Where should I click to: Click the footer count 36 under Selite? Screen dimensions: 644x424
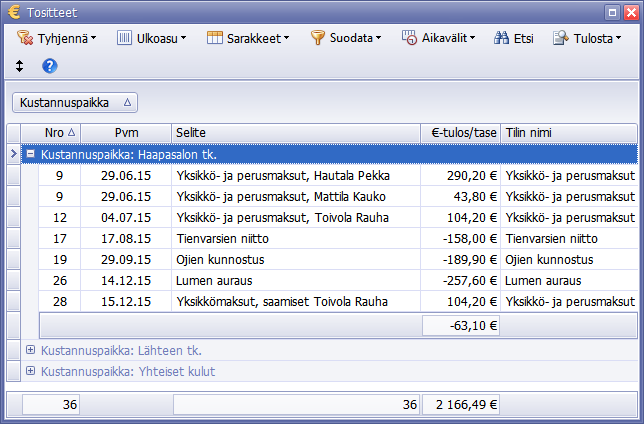point(296,405)
